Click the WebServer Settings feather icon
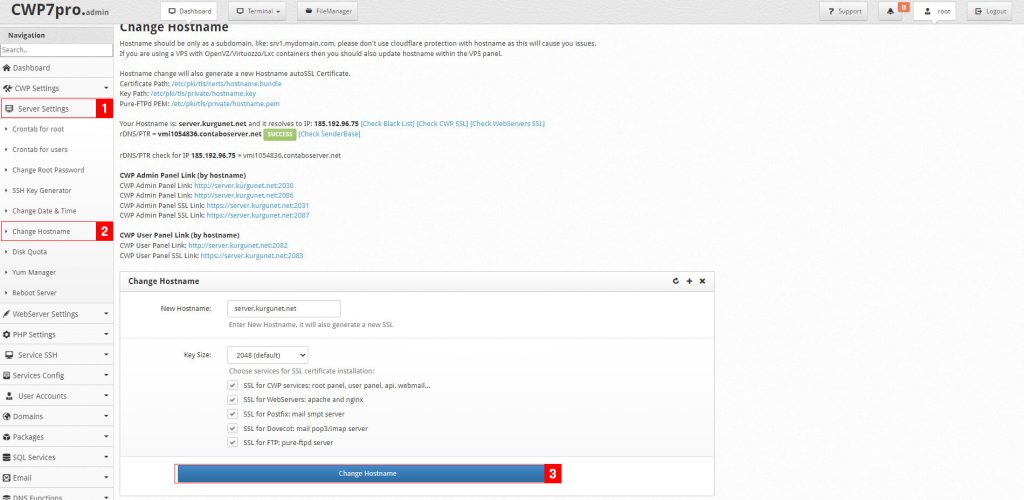This screenshot has width=1024, height=500. [7, 314]
